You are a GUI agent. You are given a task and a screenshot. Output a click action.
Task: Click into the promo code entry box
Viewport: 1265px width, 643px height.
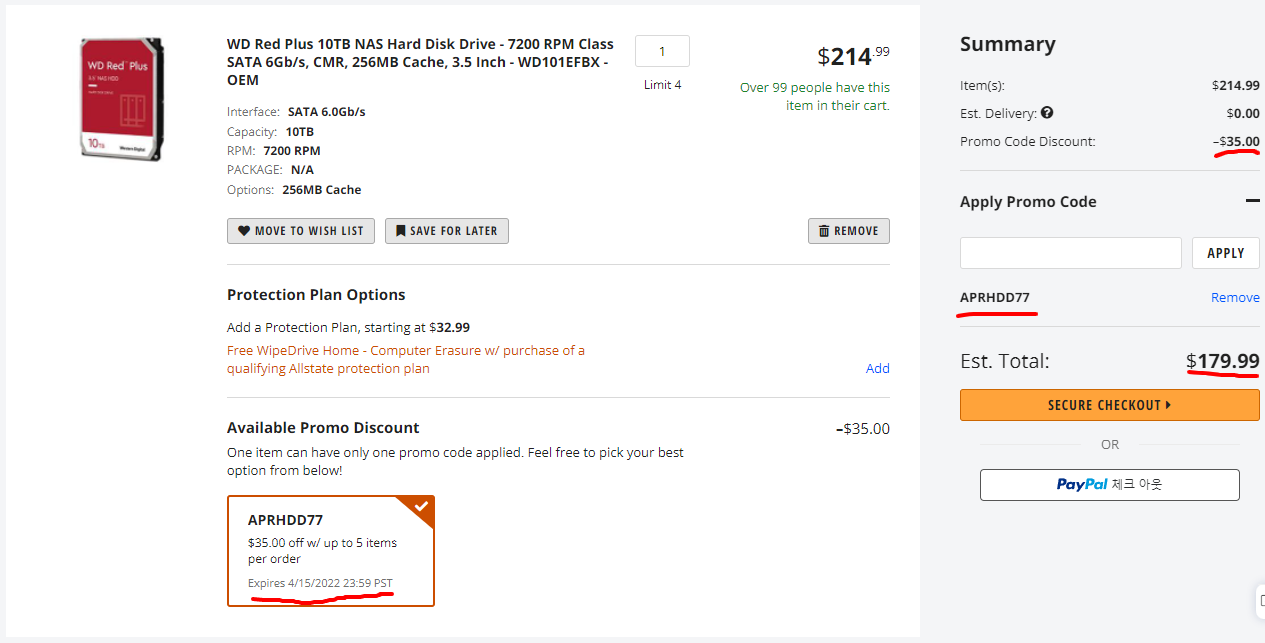[x=1071, y=253]
